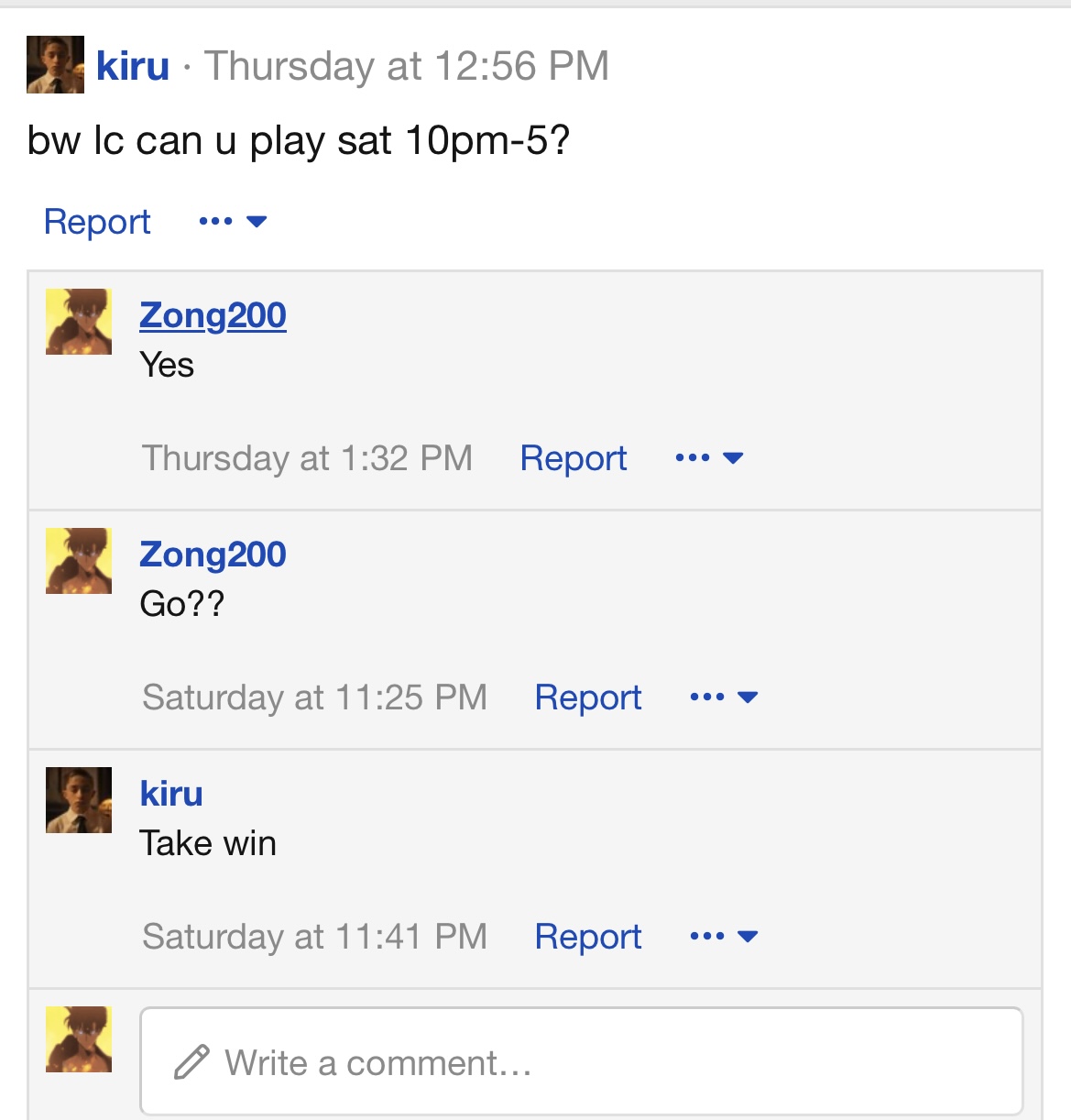Click kiru's avatar beside "Take win"
This screenshot has height=1120, width=1071.
pos(79,800)
